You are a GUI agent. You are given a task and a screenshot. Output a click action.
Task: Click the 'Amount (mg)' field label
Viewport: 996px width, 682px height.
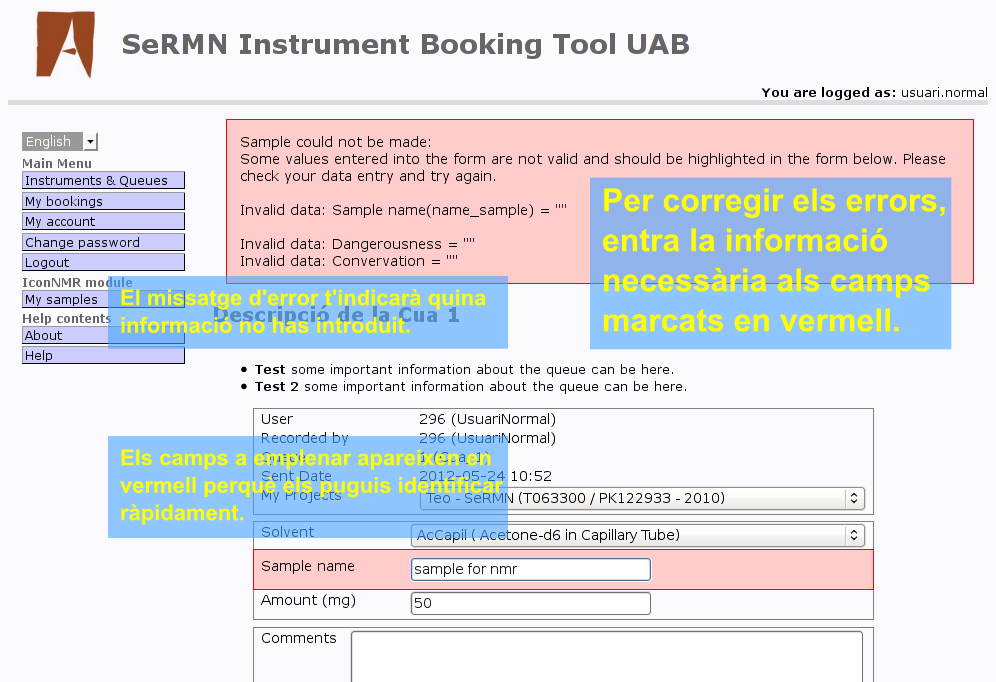[x=308, y=600]
